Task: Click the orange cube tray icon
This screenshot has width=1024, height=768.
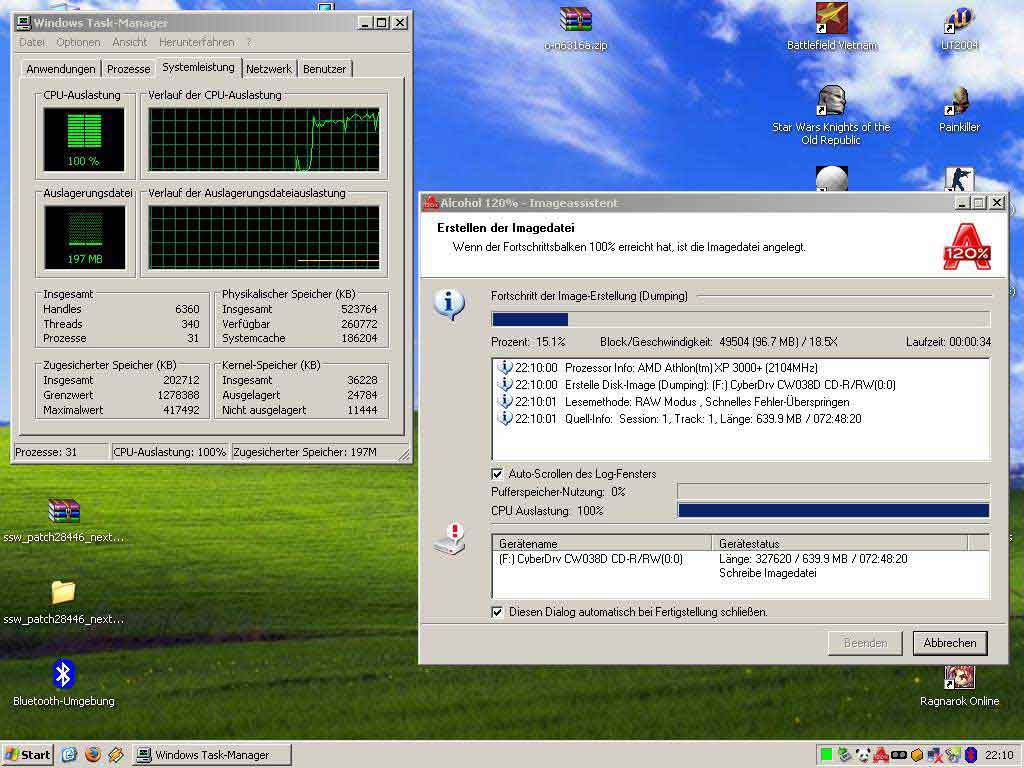Action: [917, 755]
